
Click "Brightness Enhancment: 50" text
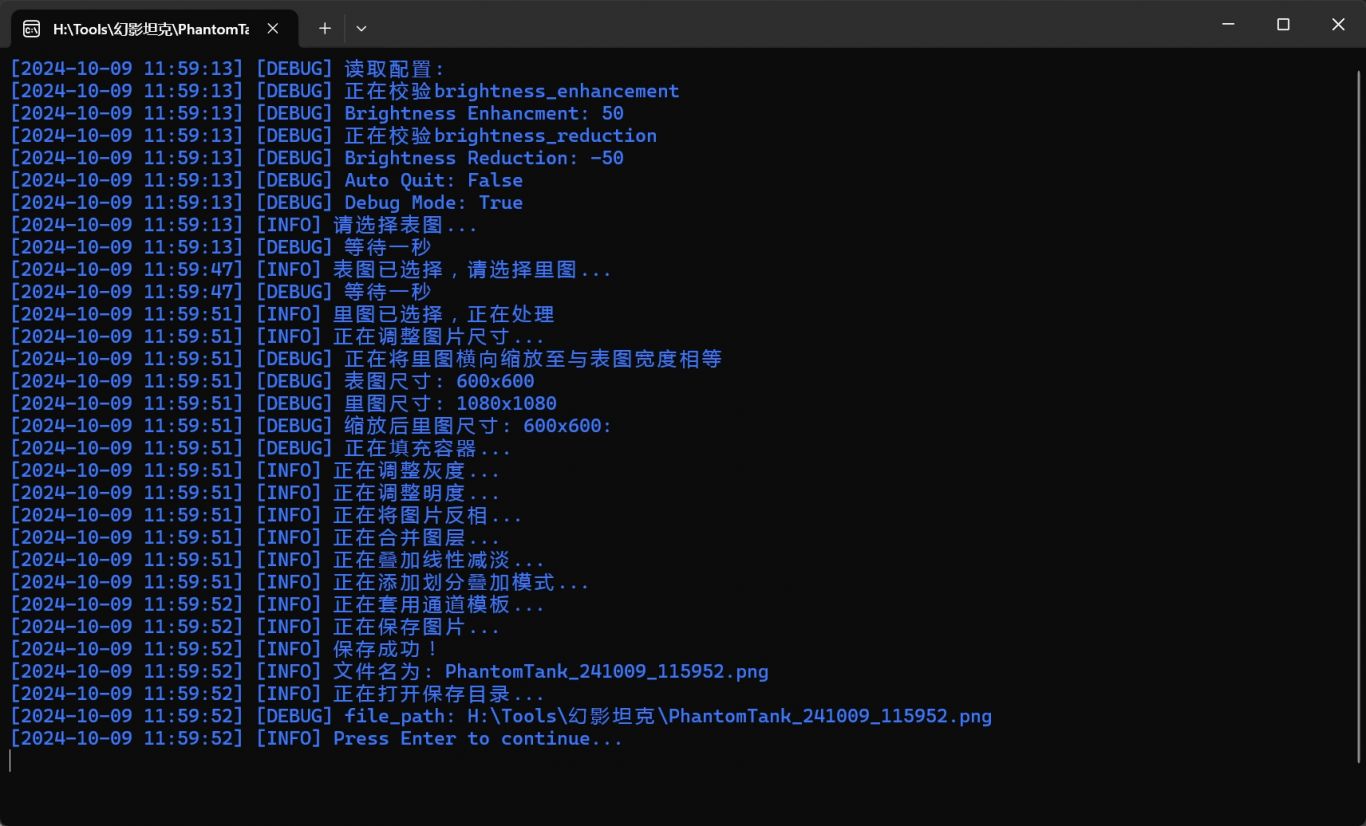pyautogui.click(x=484, y=113)
